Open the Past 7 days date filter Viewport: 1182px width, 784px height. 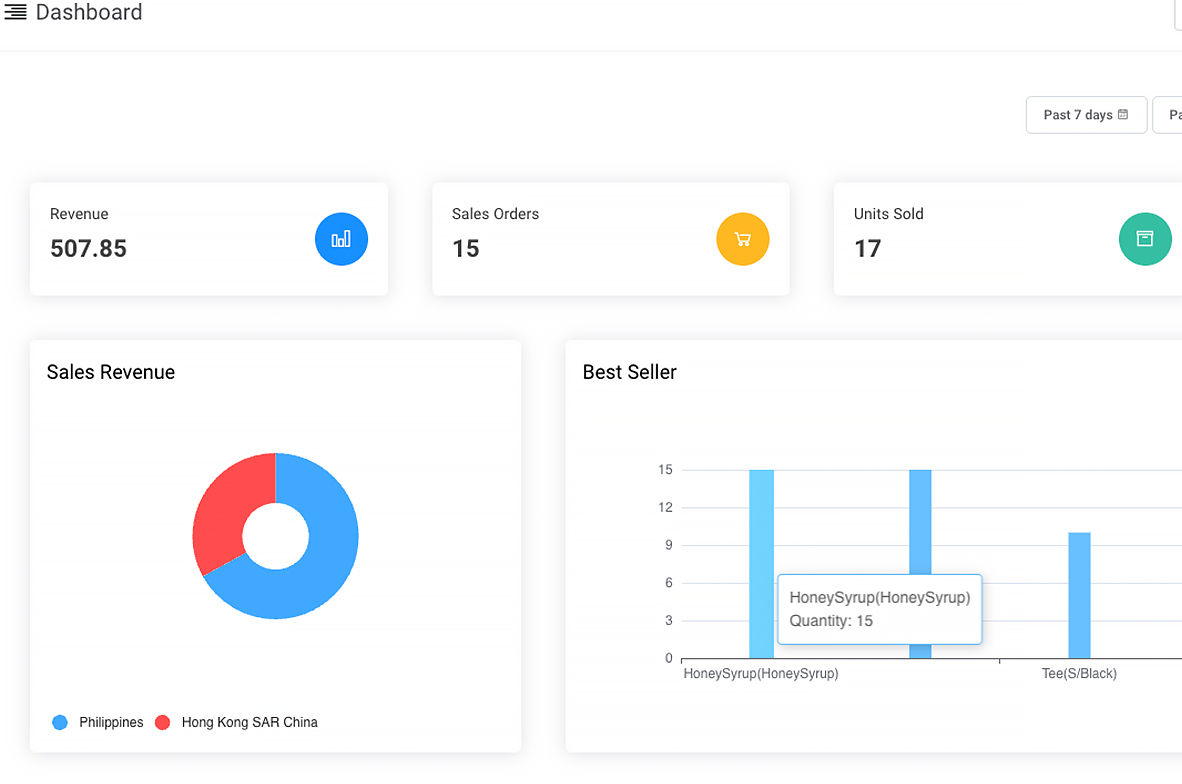pos(1086,114)
